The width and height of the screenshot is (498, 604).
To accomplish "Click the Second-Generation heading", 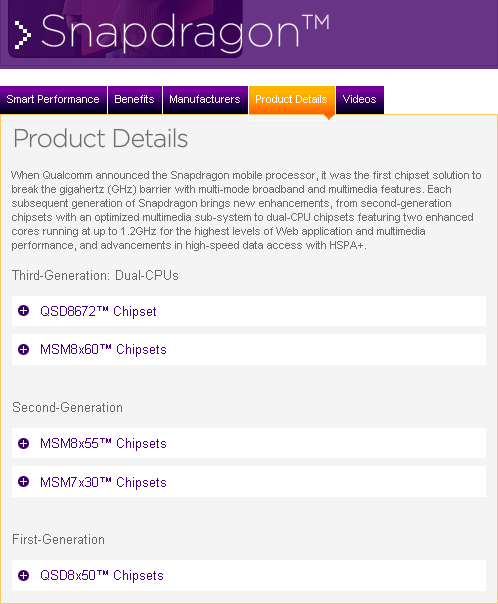I will click(67, 408).
